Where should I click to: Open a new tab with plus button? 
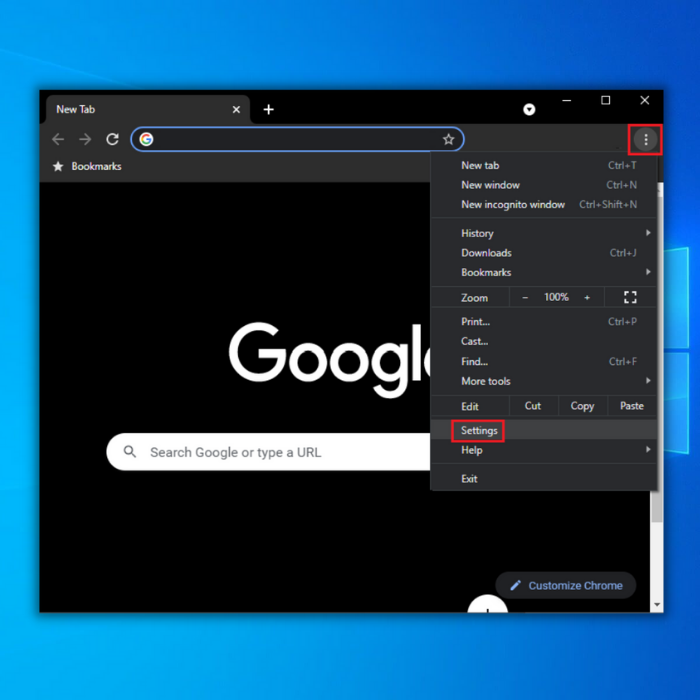pos(268,109)
